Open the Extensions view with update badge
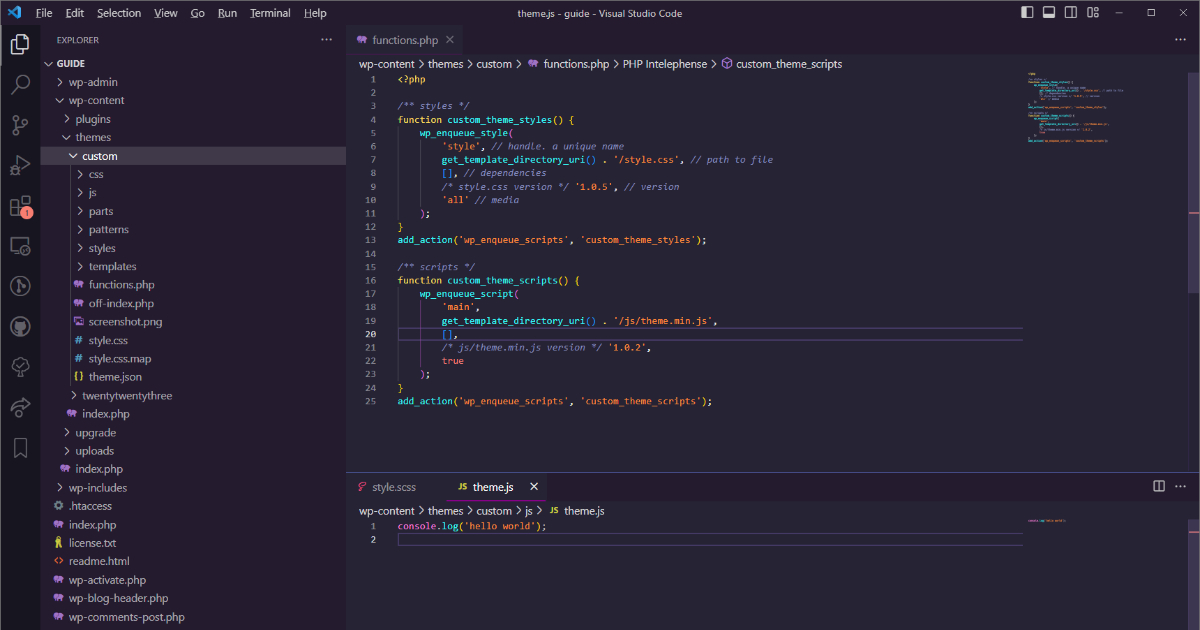 (20, 206)
